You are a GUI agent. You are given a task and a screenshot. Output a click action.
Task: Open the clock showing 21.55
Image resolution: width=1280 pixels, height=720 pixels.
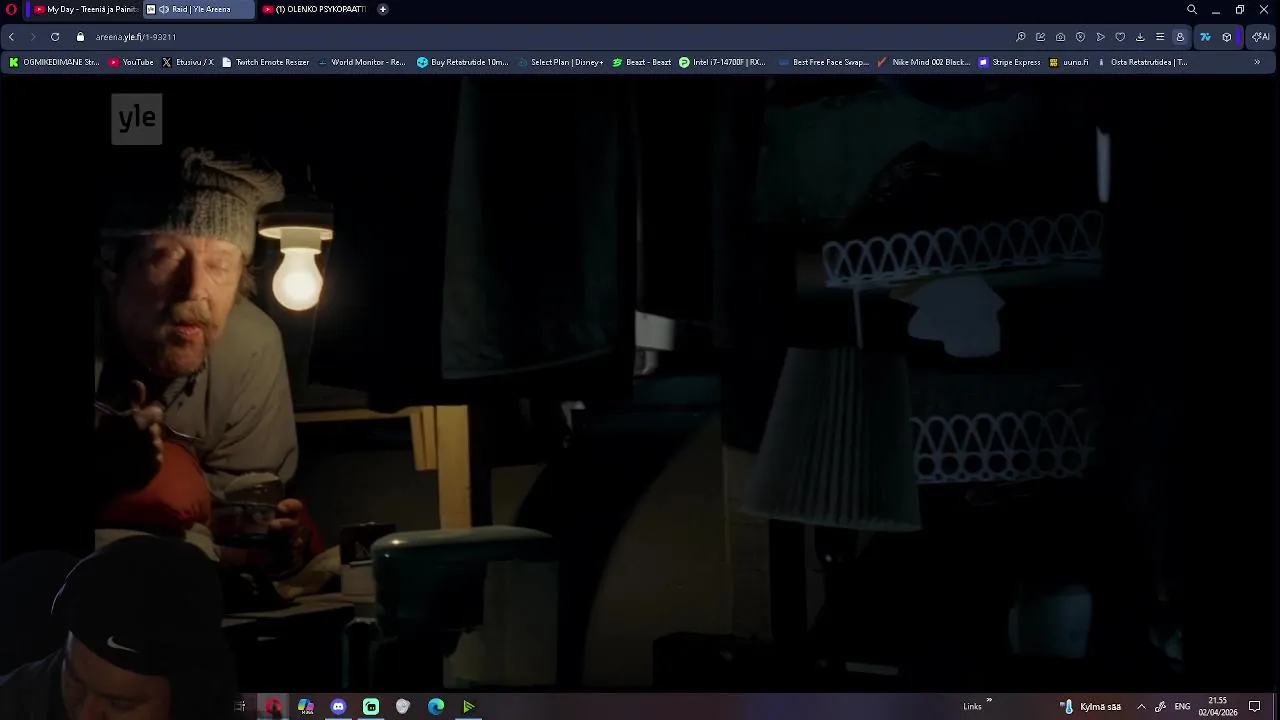[1218, 706]
